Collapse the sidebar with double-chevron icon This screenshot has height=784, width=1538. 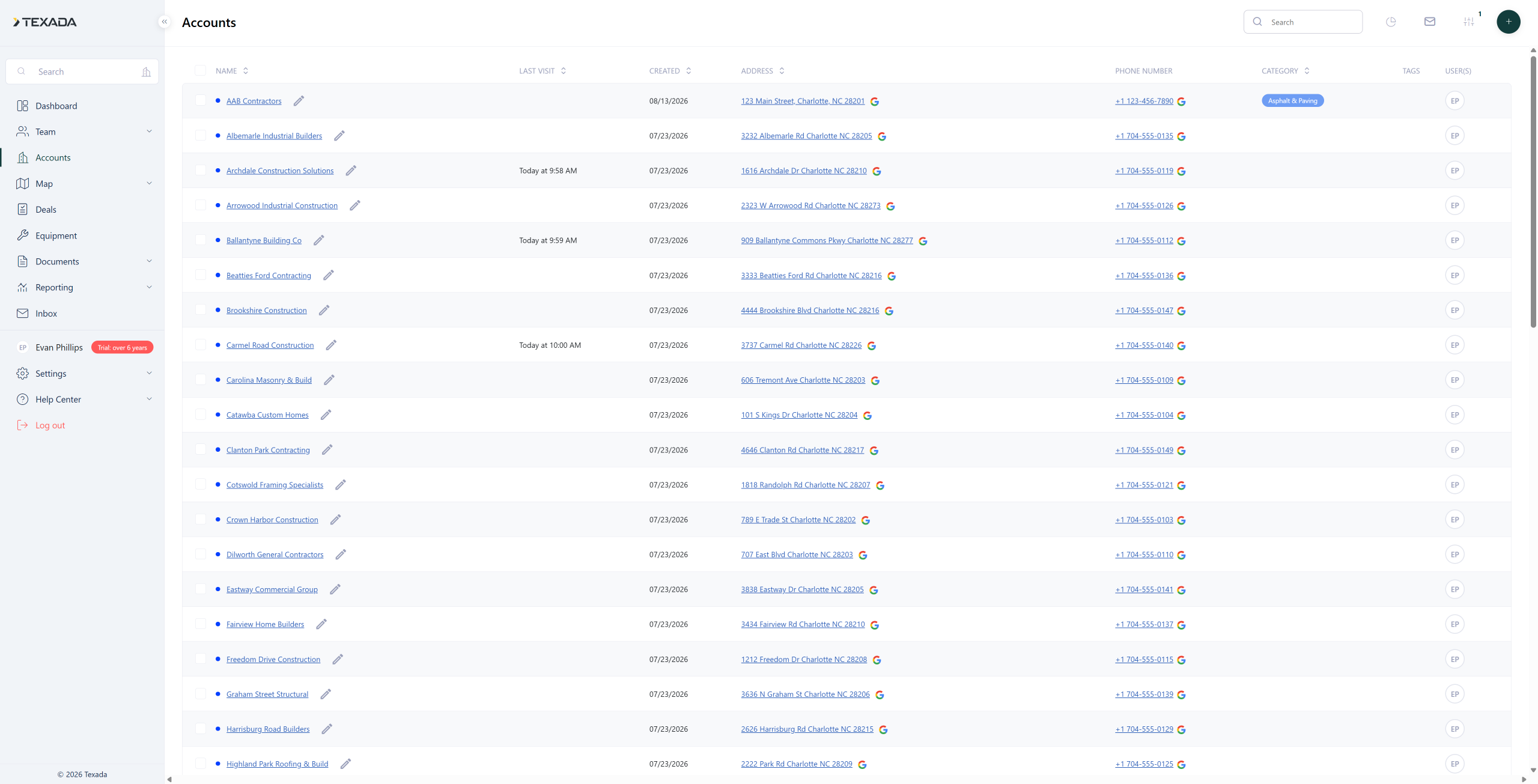click(164, 22)
